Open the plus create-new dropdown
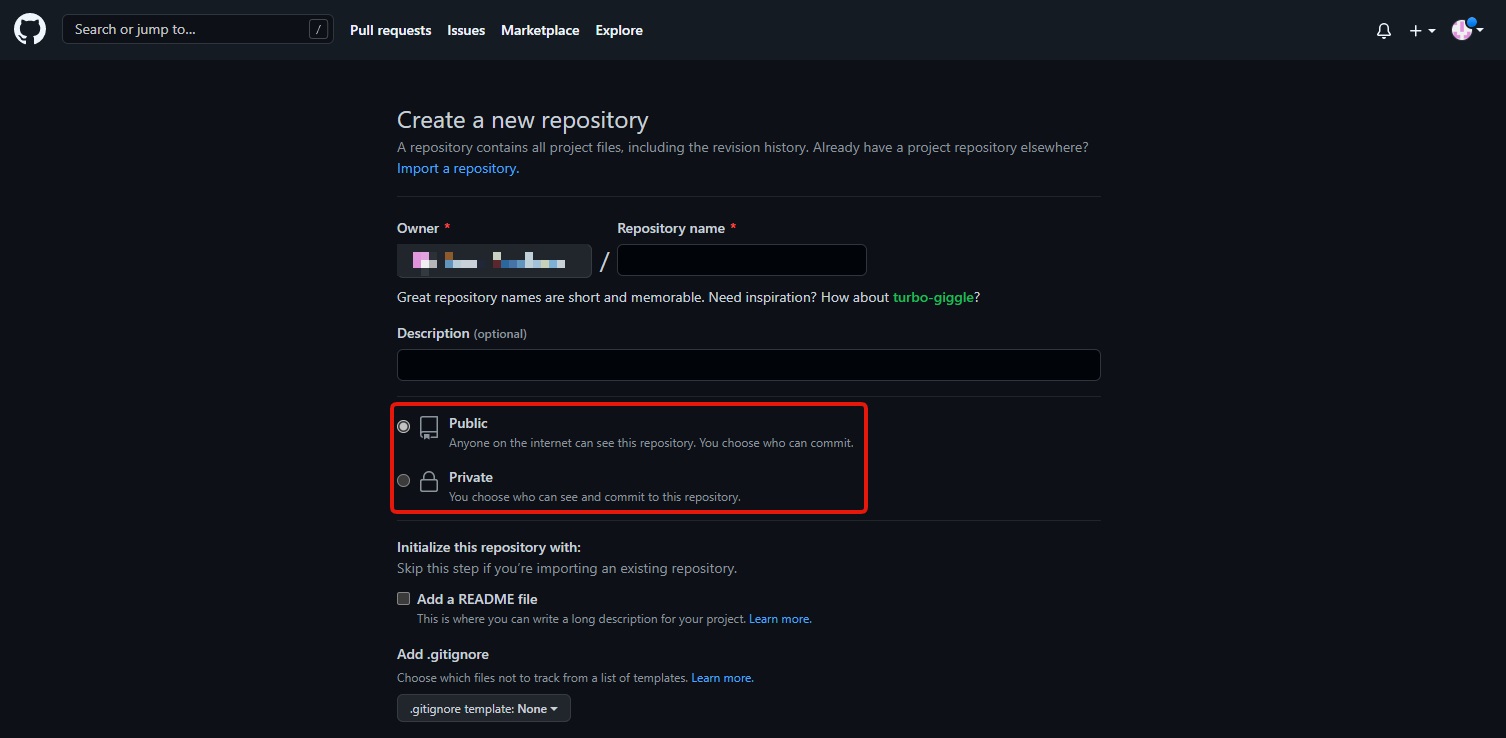This screenshot has height=738, width=1506. (1421, 31)
